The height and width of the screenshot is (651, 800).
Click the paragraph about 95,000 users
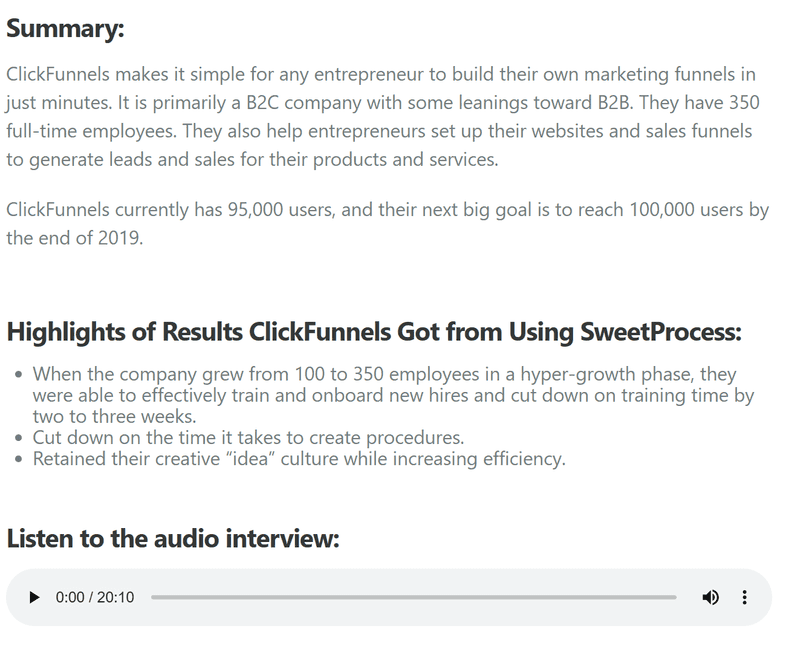pyautogui.click(x=387, y=223)
